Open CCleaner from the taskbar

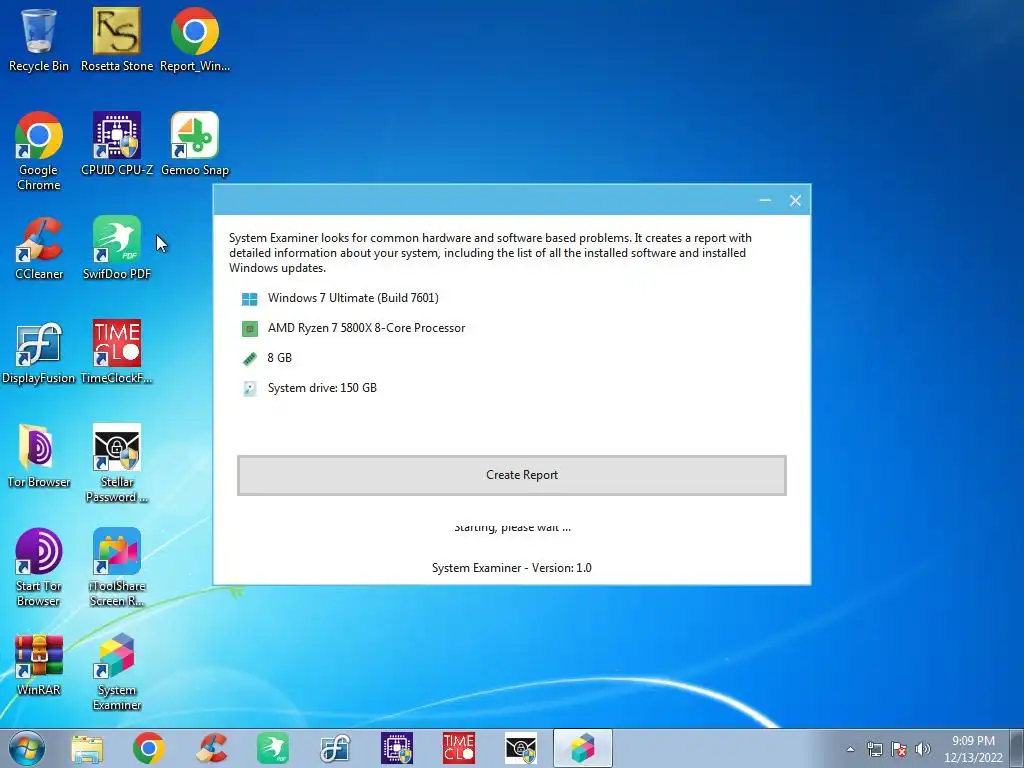click(x=211, y=748)
